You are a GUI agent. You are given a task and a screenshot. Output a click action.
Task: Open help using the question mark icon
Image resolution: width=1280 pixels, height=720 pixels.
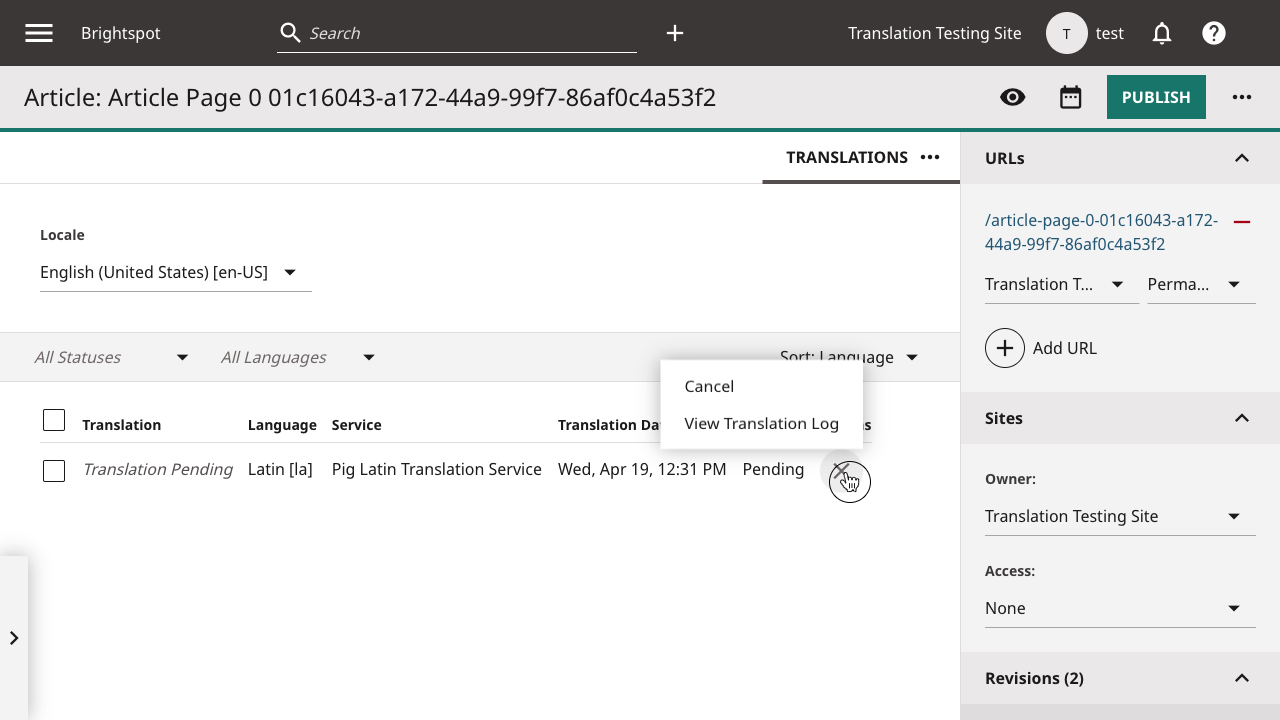(1213, 32)
